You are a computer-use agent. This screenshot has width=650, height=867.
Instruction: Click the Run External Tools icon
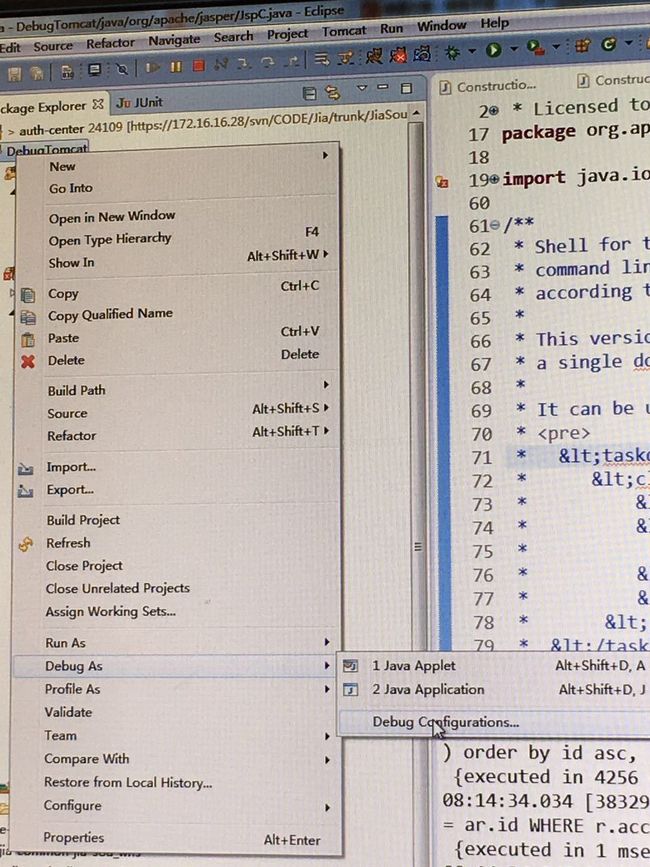(535, 48)
